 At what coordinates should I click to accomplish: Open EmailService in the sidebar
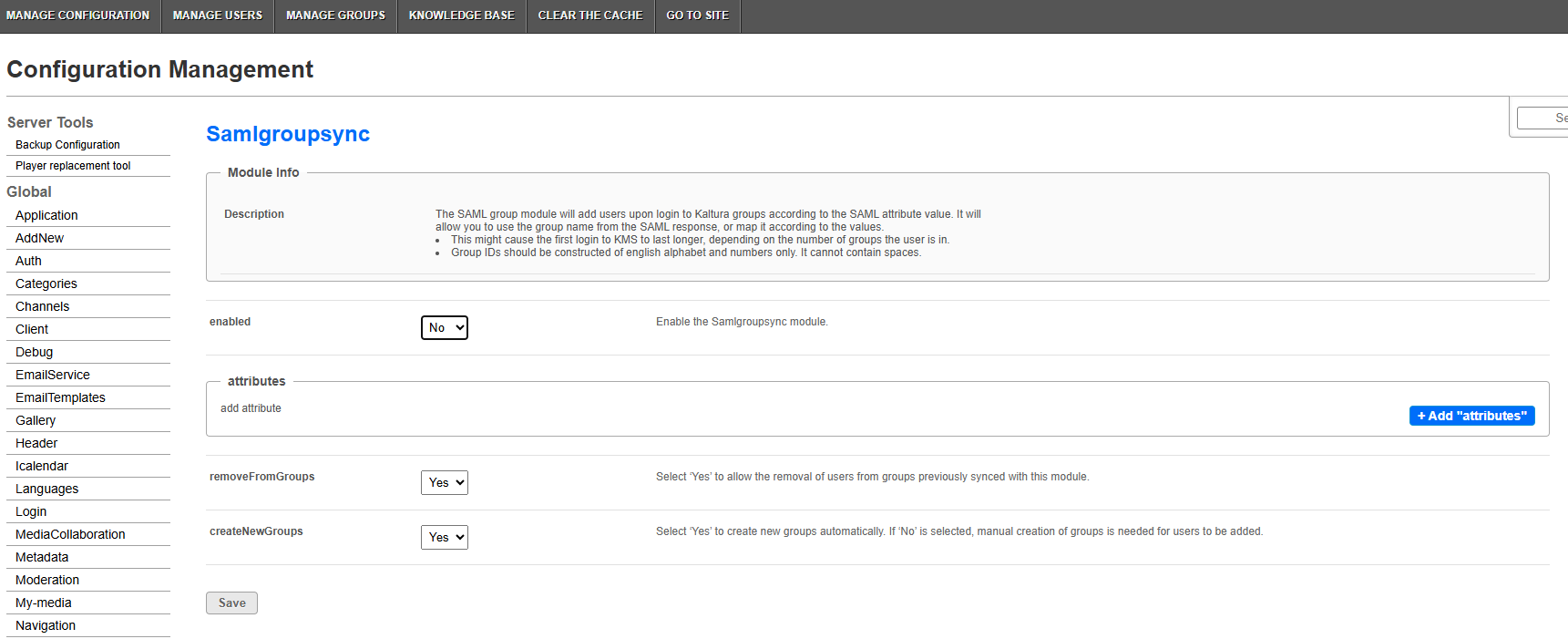53,375
